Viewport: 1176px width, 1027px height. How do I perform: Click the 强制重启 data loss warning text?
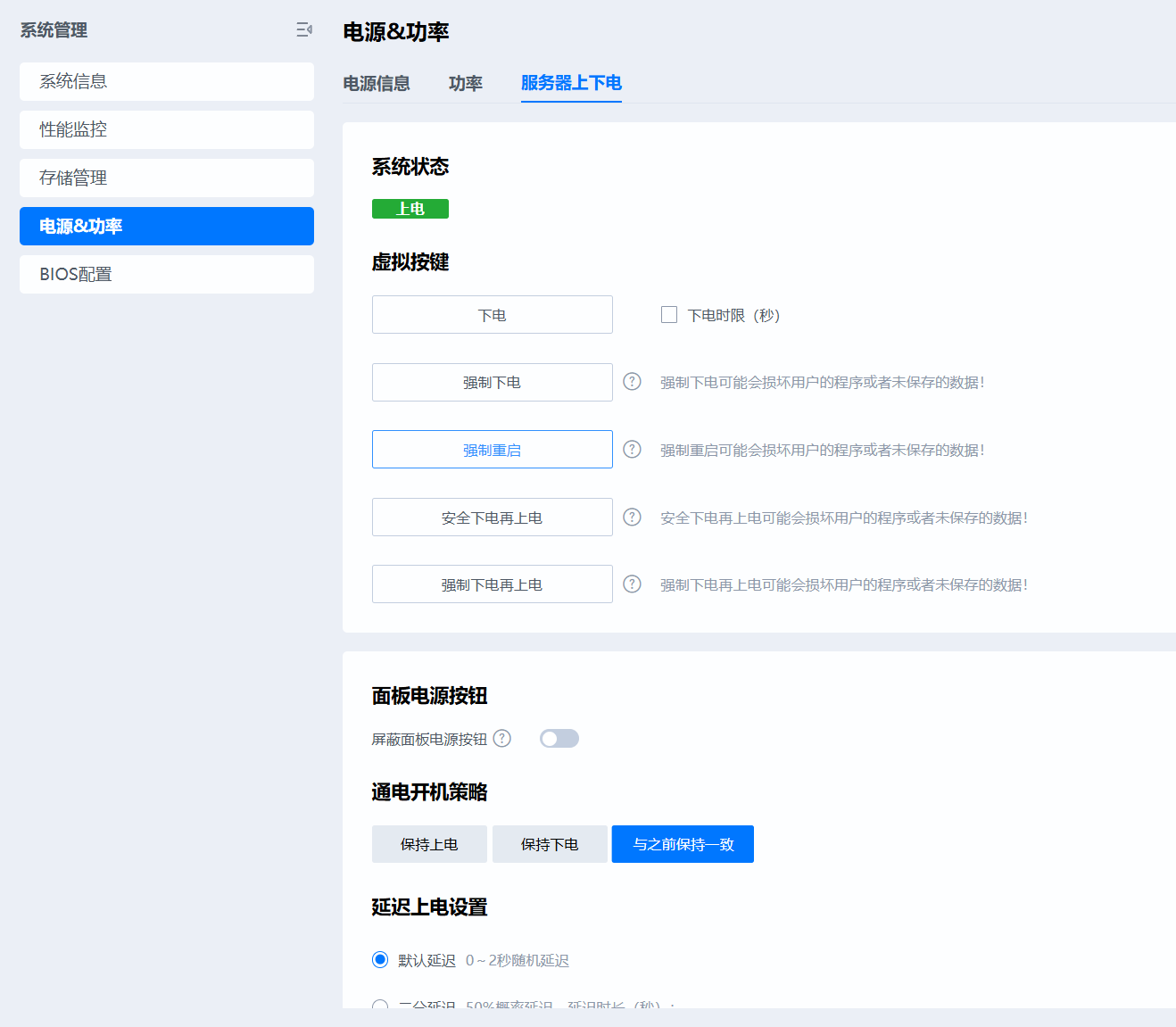point(823,450)
